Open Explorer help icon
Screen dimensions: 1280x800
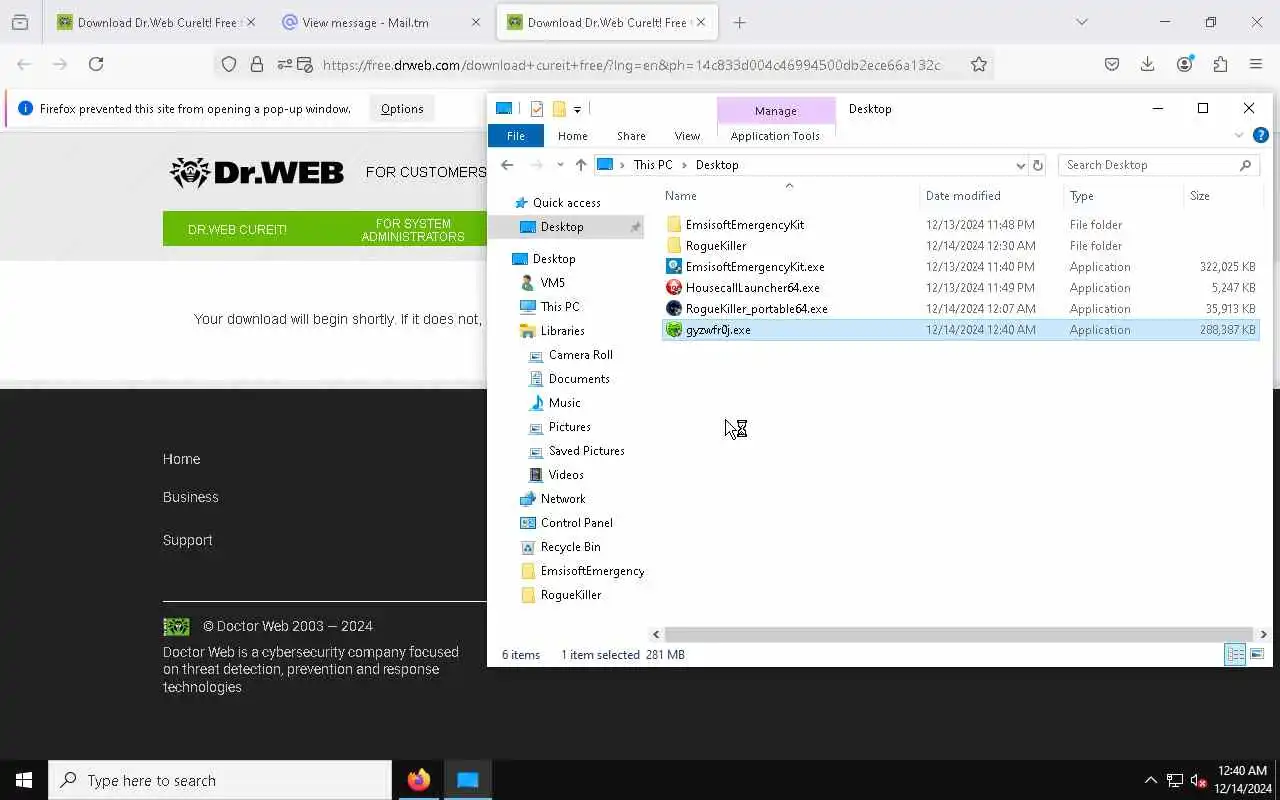pos(1260,135)
